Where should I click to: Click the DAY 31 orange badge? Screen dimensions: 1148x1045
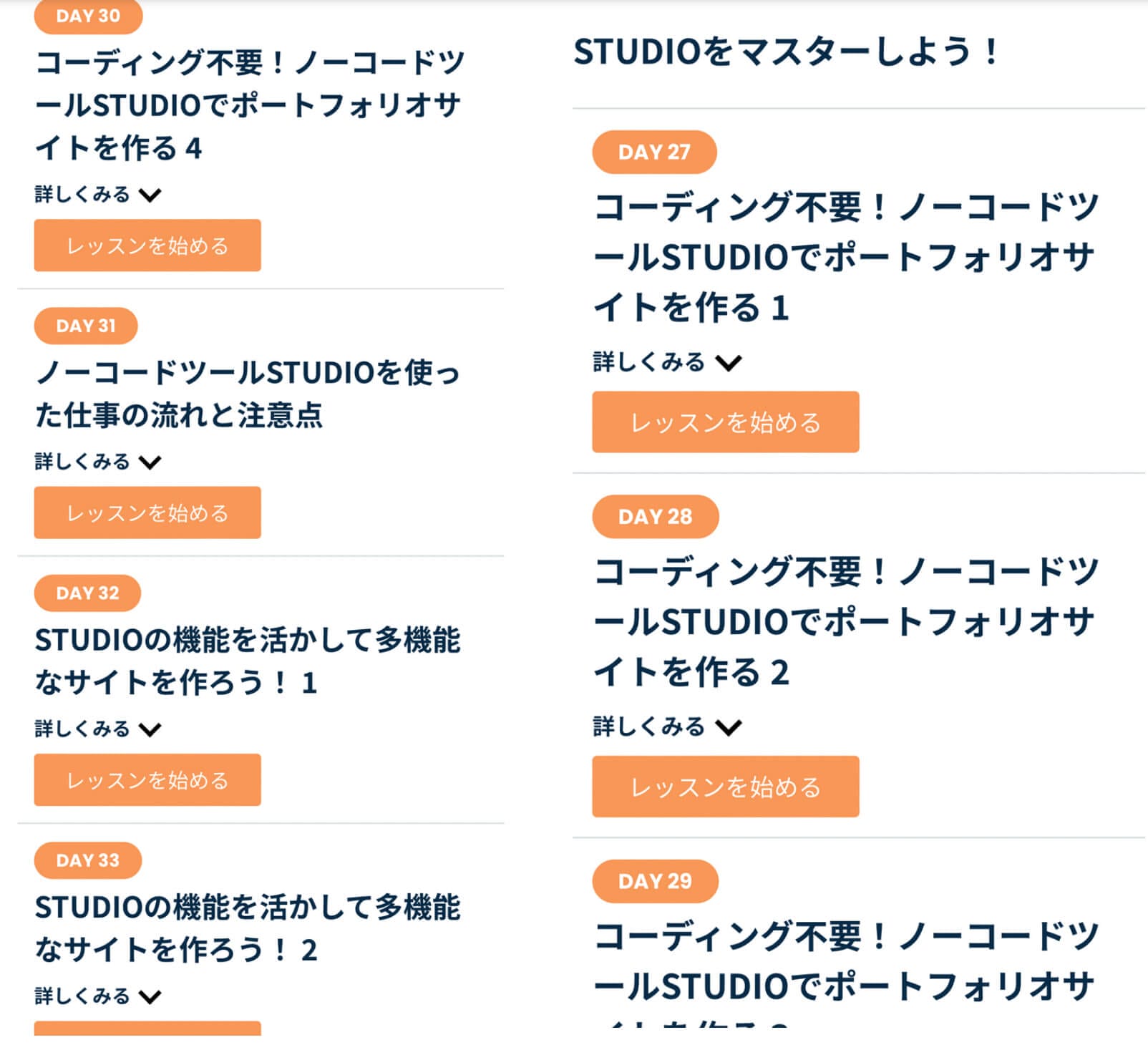tap(86, 326)
